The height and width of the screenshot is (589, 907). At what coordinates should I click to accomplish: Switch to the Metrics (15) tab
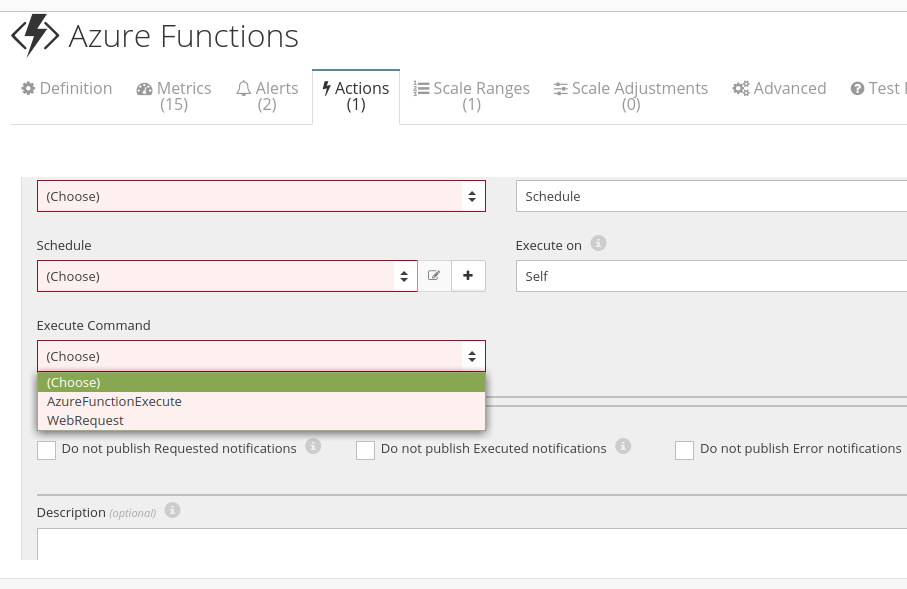174,96
